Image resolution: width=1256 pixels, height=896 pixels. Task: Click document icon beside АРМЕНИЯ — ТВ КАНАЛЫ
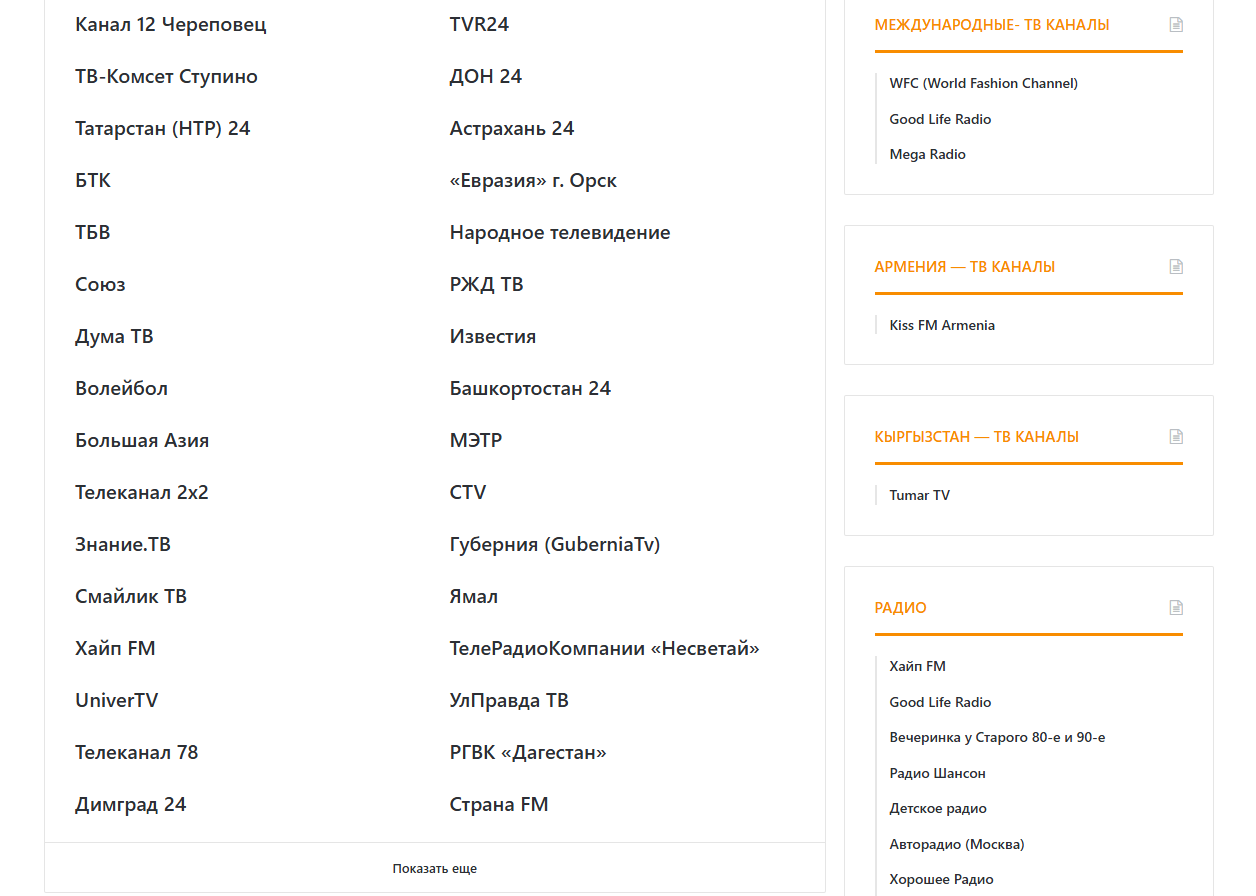(1176, 267)
